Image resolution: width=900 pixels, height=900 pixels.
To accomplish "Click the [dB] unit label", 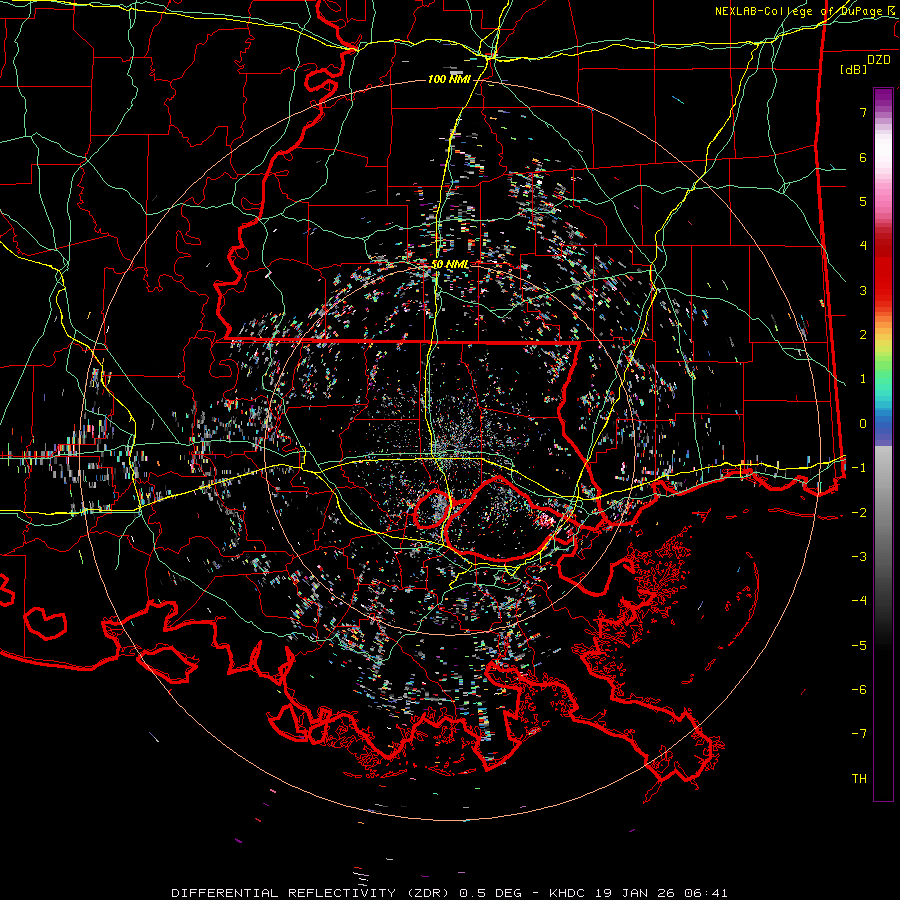I will click(x=854, y=69).
